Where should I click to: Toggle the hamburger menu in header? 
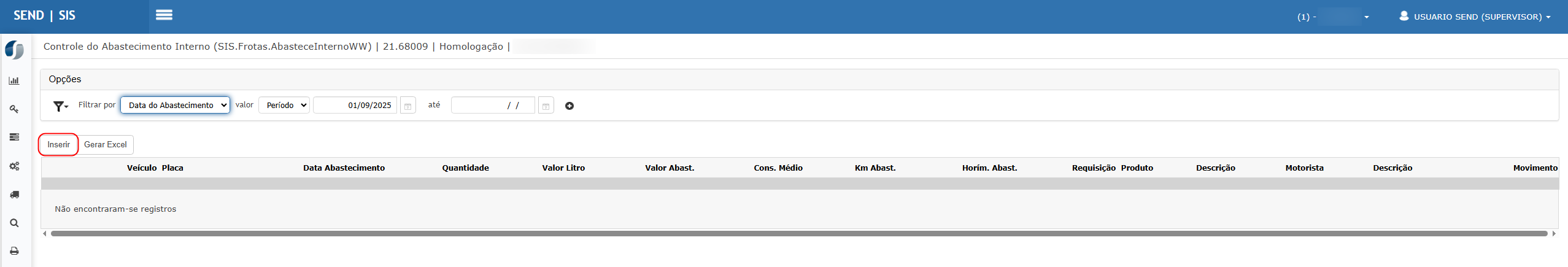point(164,15)
